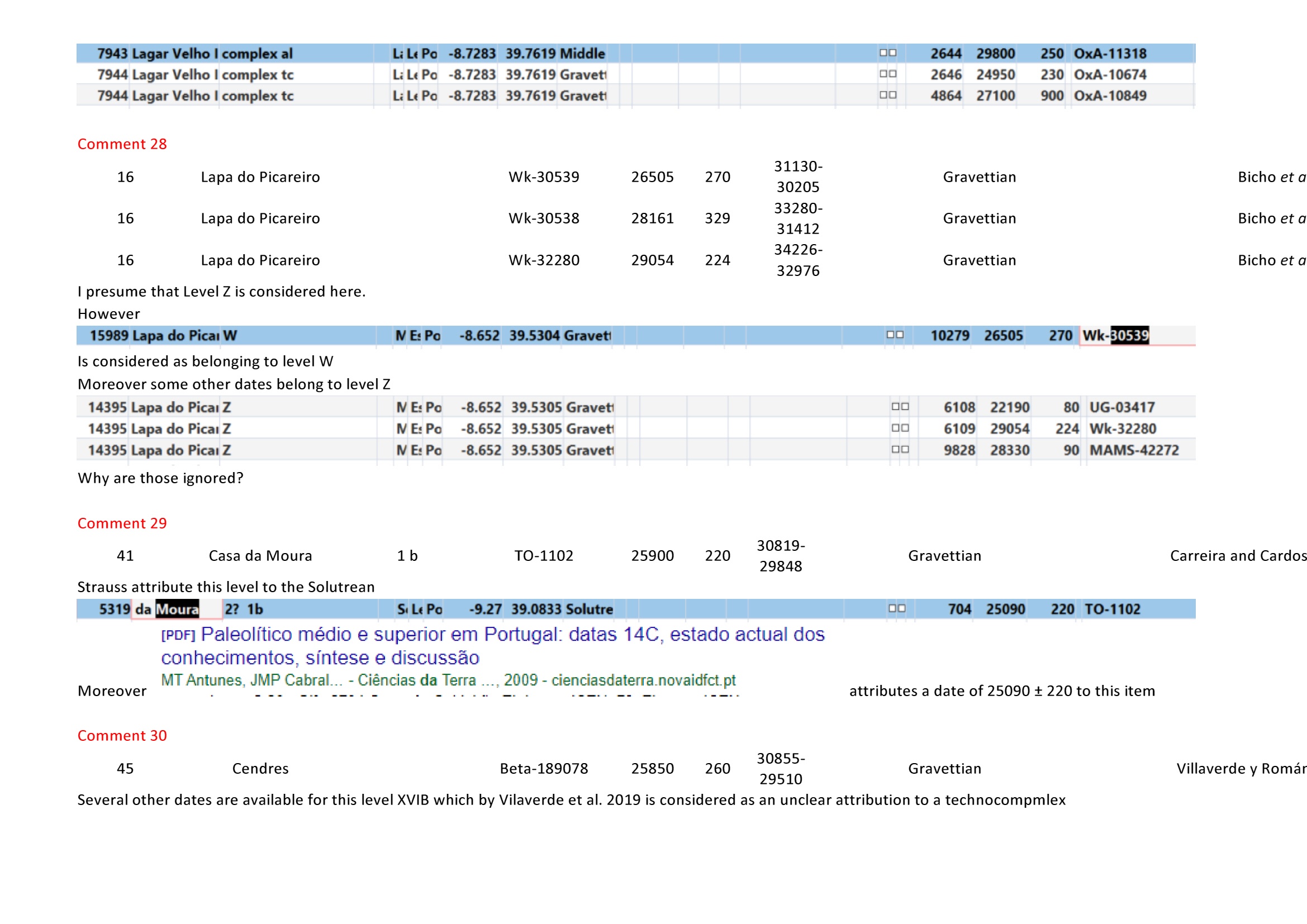The height and width of the screenshot is (924, 1307).
Task: Click the Comment 30 heading
Action: [122, 736]
